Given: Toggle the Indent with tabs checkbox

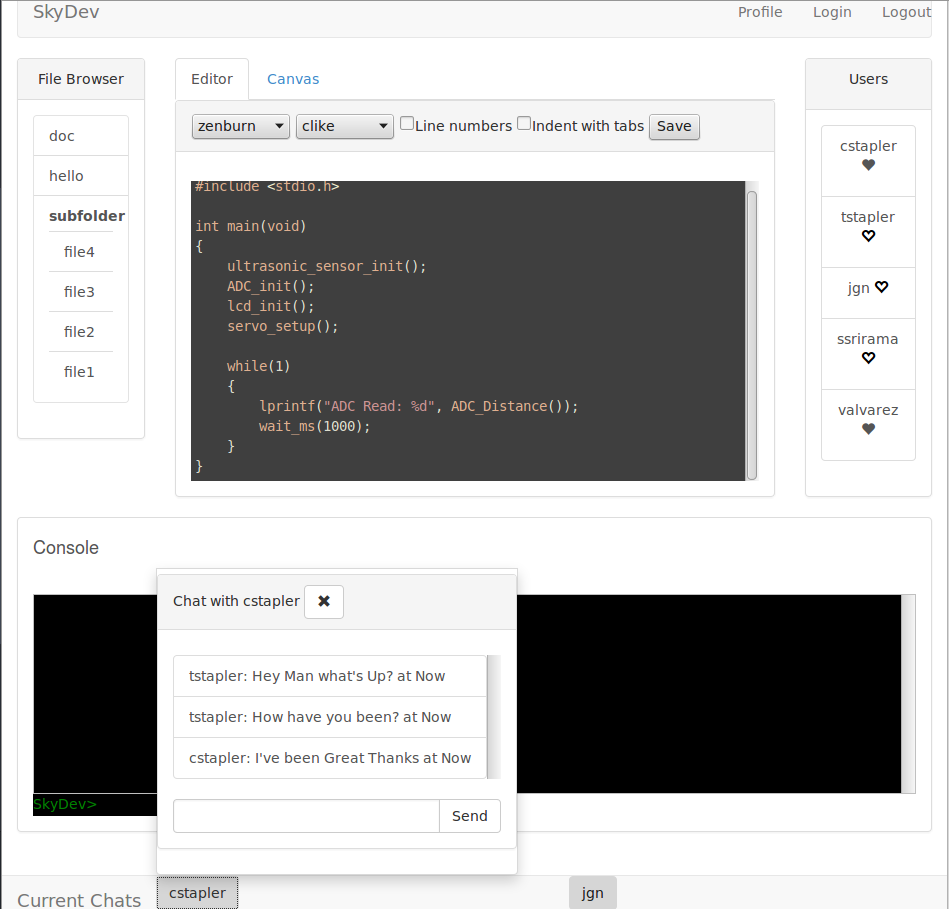Looking at the screenshot, I should tap(524, 124).
